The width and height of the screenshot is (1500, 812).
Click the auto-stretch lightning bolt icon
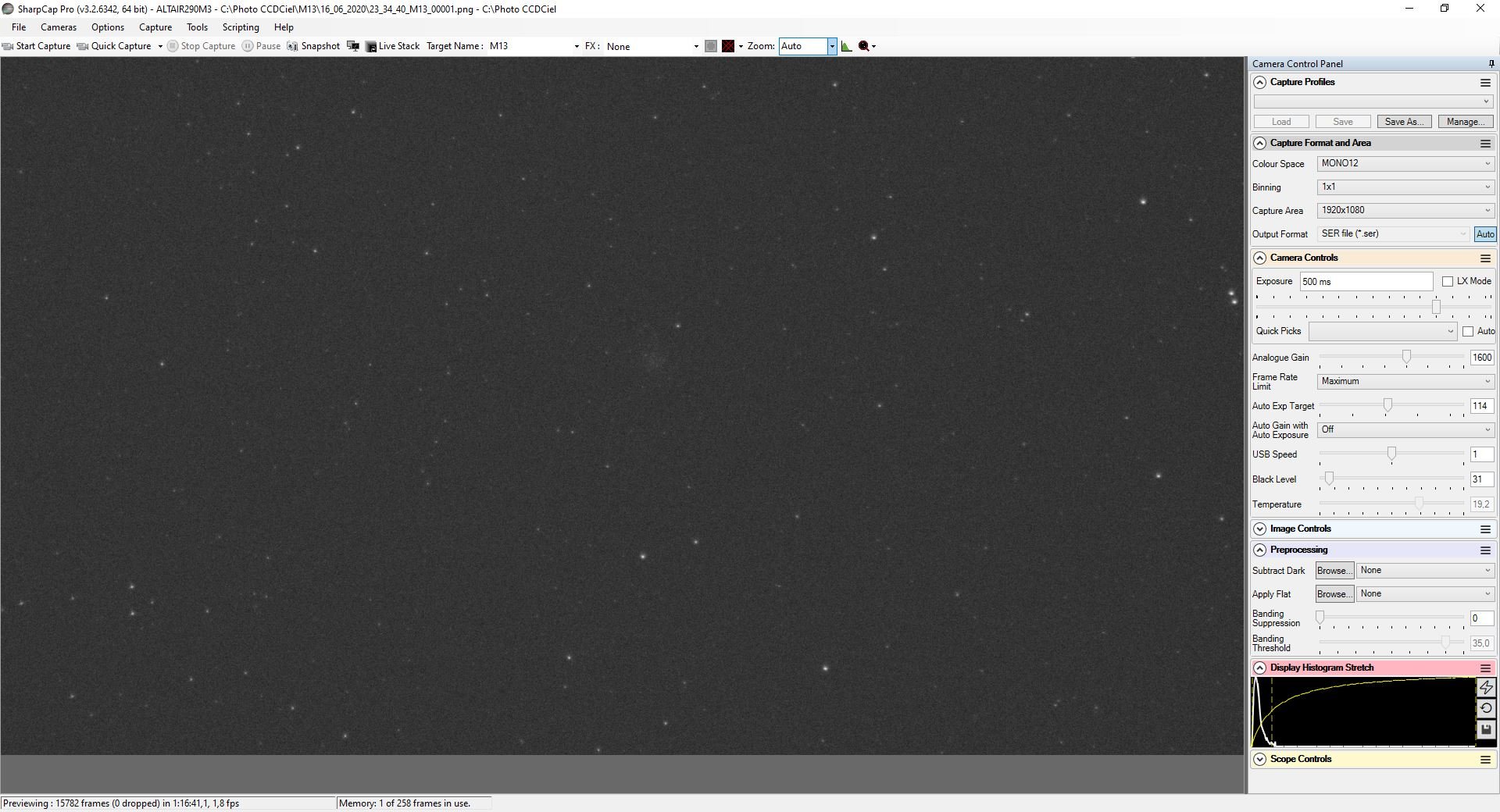1485,688
